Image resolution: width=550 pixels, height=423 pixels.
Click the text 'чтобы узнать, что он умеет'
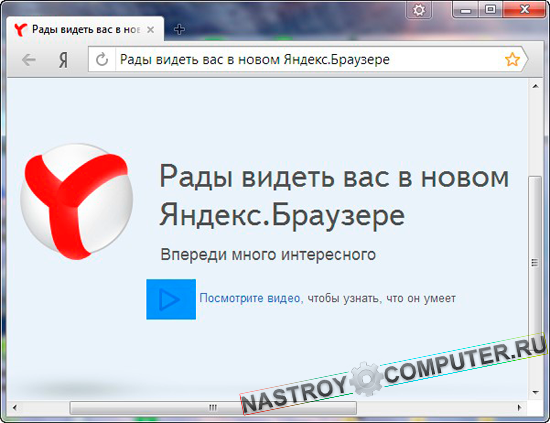click(x=382, y=298)
